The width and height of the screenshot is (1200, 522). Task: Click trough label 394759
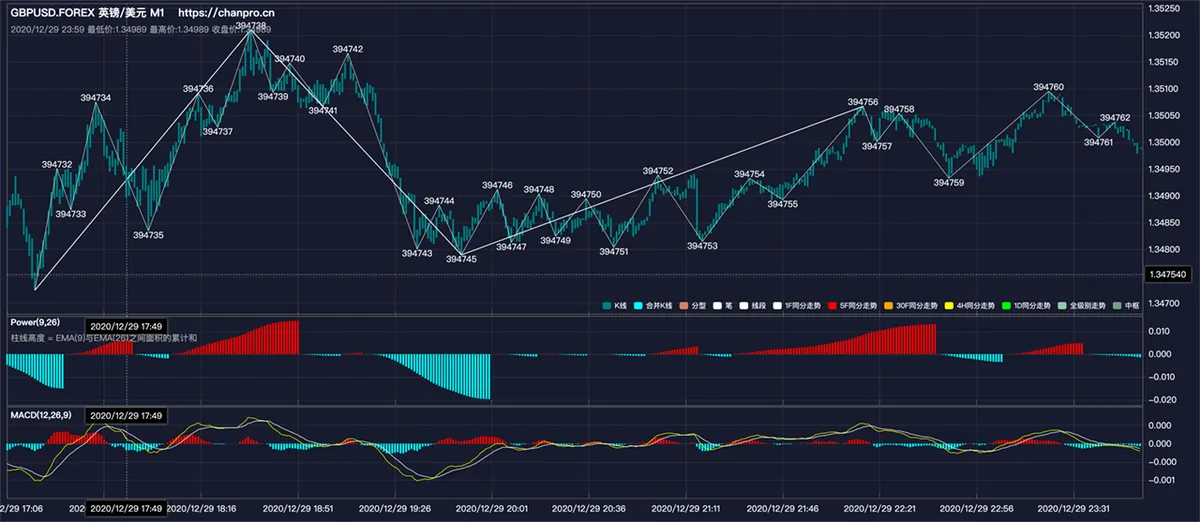pos(948,183)
